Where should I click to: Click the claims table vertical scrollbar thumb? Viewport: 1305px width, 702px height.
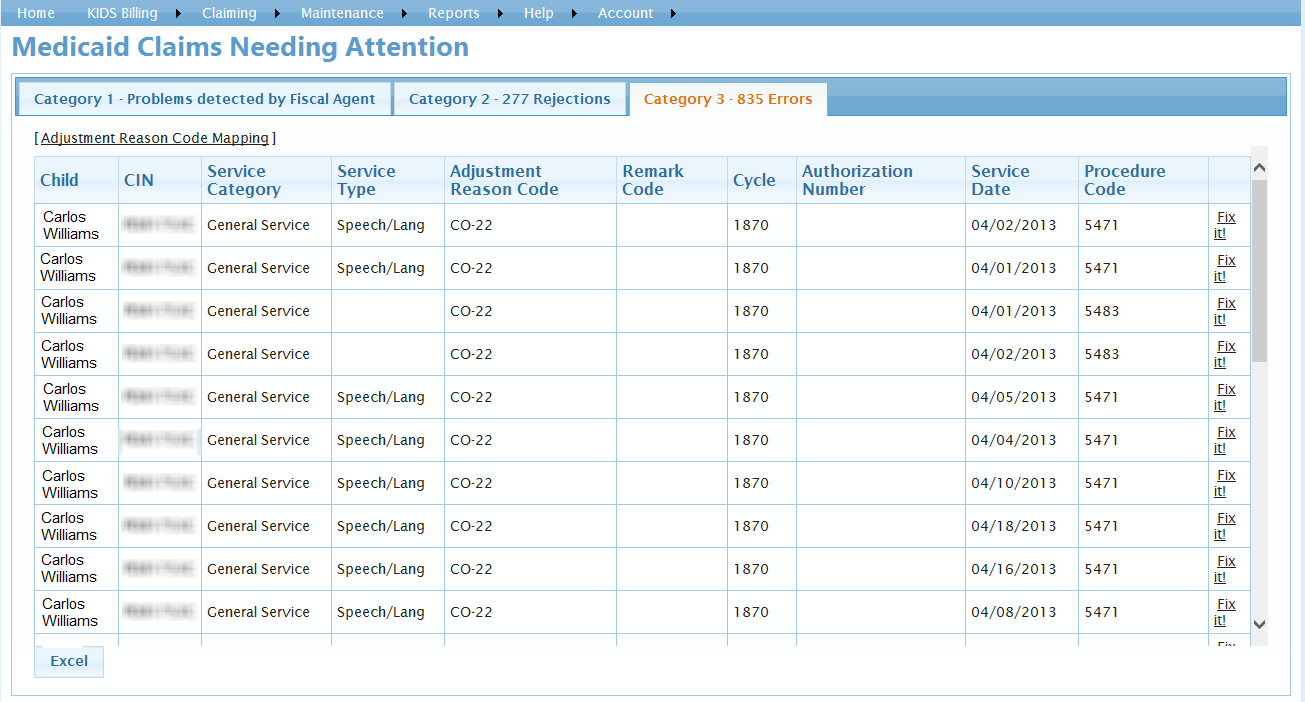pyautogui.click(x=1259, y=271)
